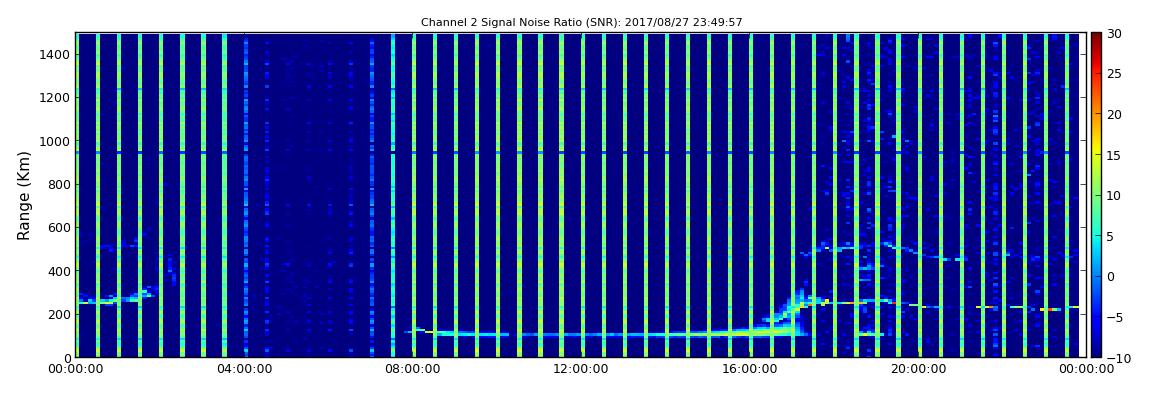Click the 04:00:00 time axis label
This screenshot has width=1150, height=407.
tap(244, 369)
